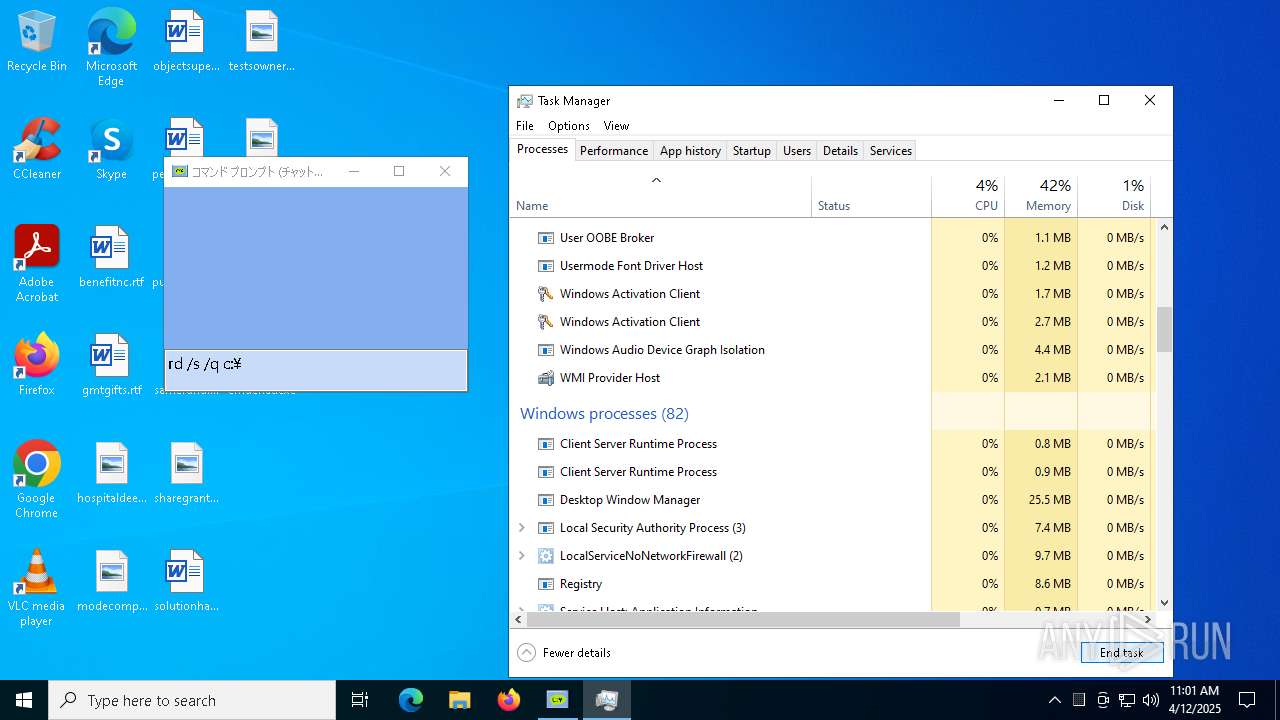Viewport: 1280px width, 720px height.
Task: Select Desktop Window Manager process
Action: pyautogui.click(x=721, y=500)
